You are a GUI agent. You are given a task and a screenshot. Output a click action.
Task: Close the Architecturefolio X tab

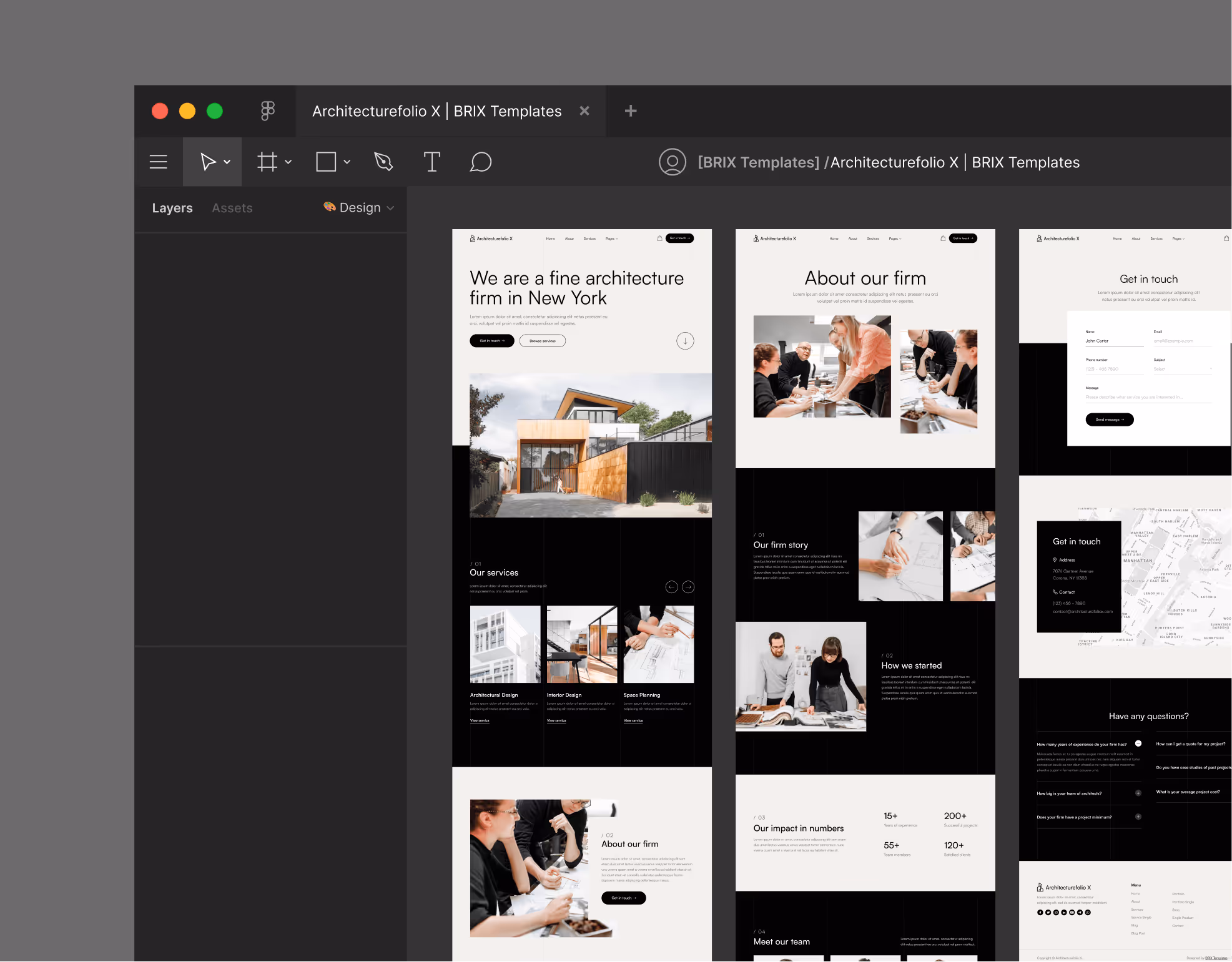click(584, 110)
